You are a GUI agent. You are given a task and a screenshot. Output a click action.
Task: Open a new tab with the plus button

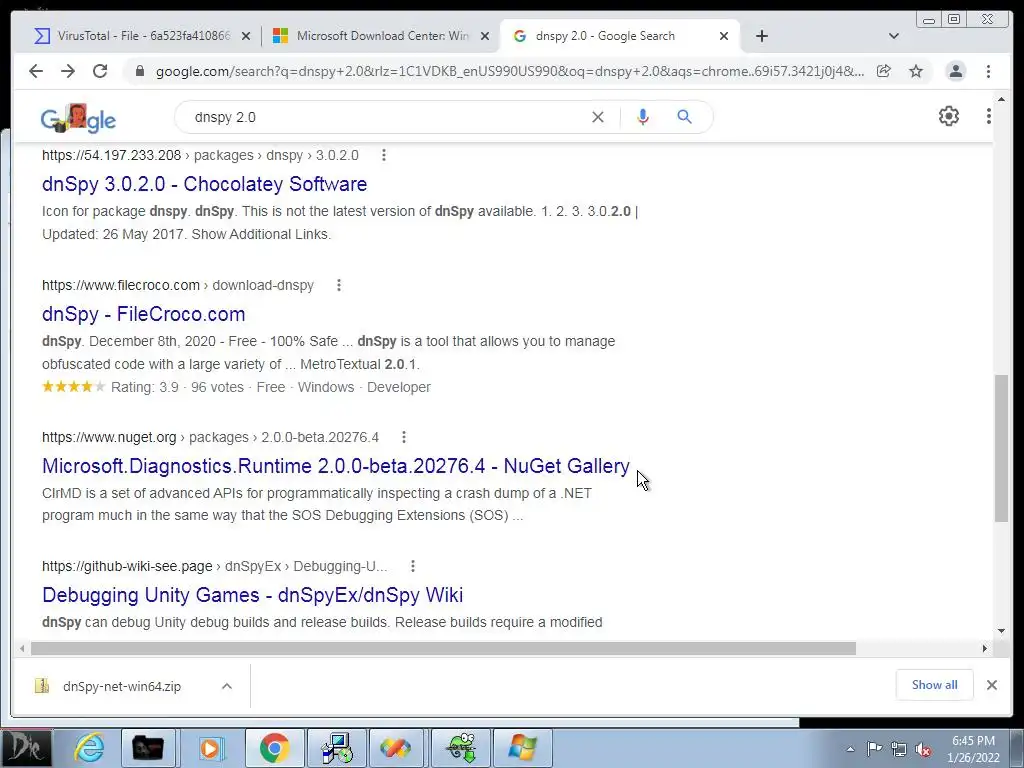[x=761, y=36]
